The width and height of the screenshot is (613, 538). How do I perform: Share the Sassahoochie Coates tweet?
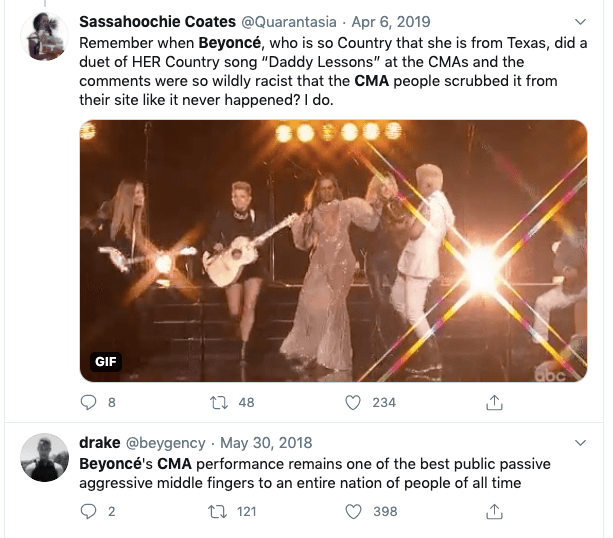(493, 402)
